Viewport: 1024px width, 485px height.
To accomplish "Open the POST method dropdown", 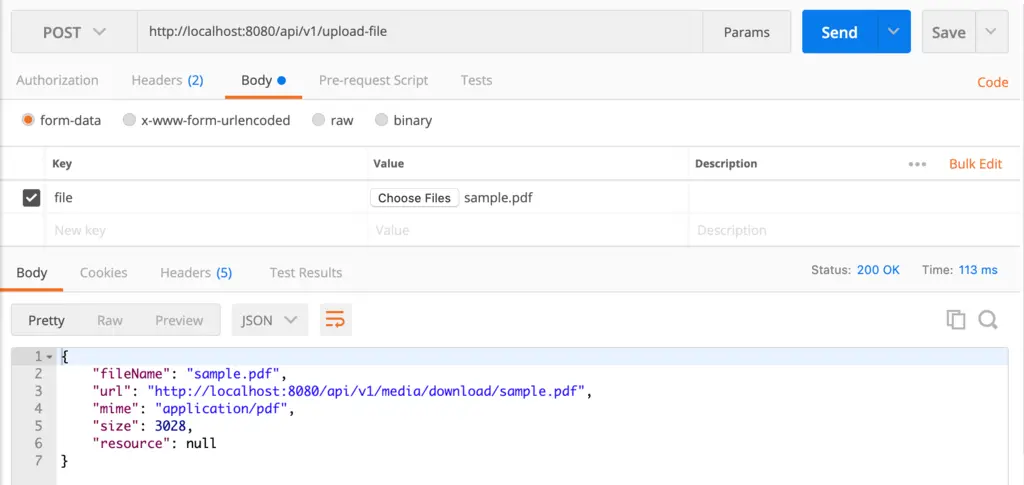I will point(74,31).
